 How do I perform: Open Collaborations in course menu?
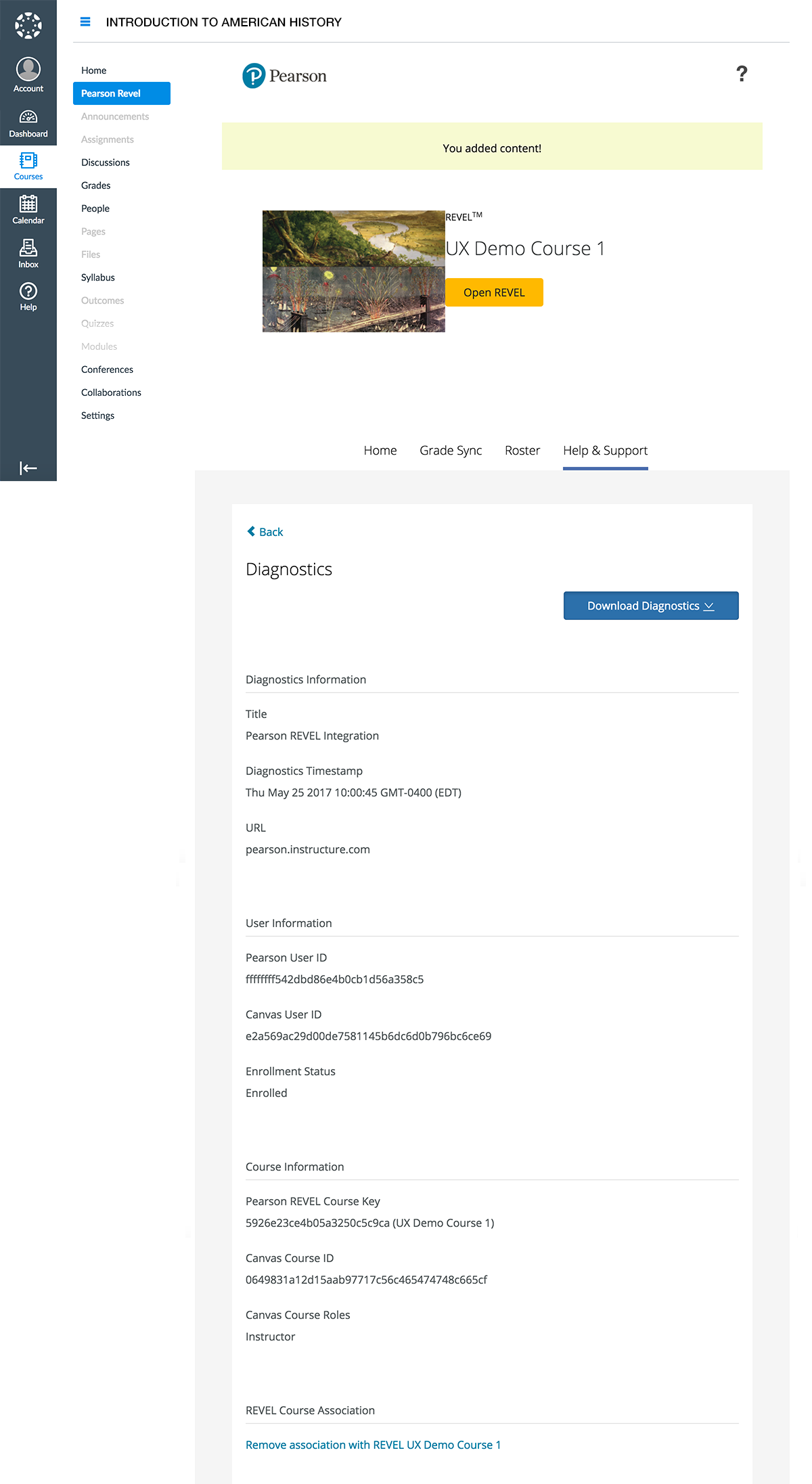[112, 392]
